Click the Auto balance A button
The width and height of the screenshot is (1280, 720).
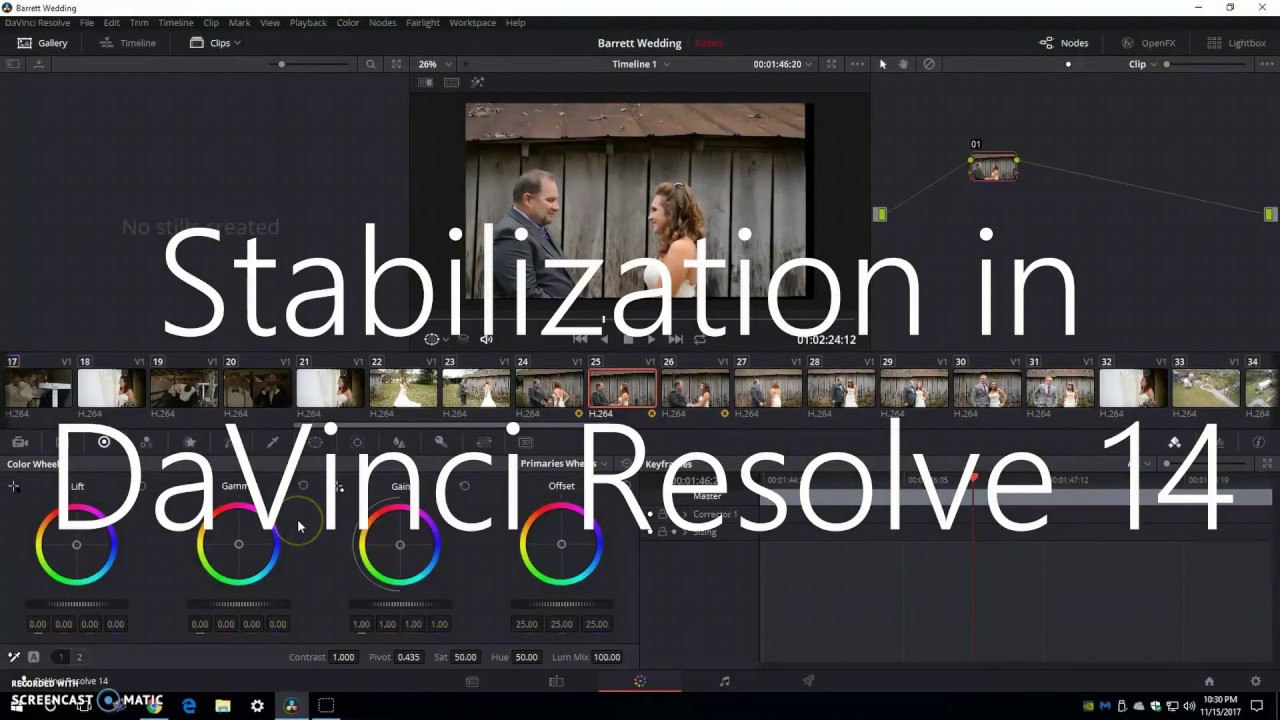point(33,657)
